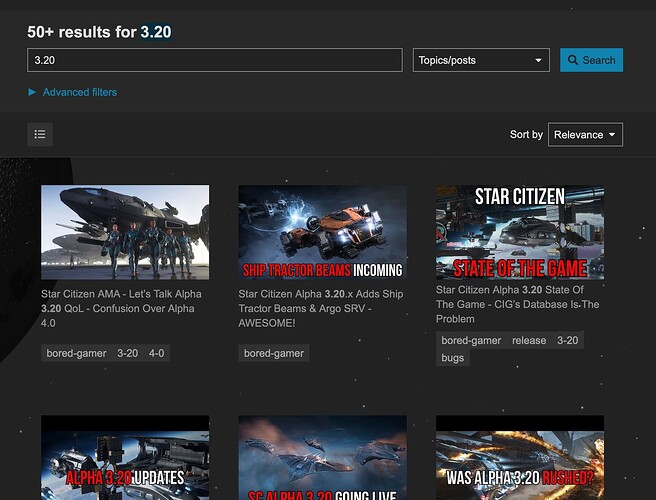Screen dimensions: 656x500
Task: Open the Star Citizen AMA thumbnail
Action: point(125,232)
